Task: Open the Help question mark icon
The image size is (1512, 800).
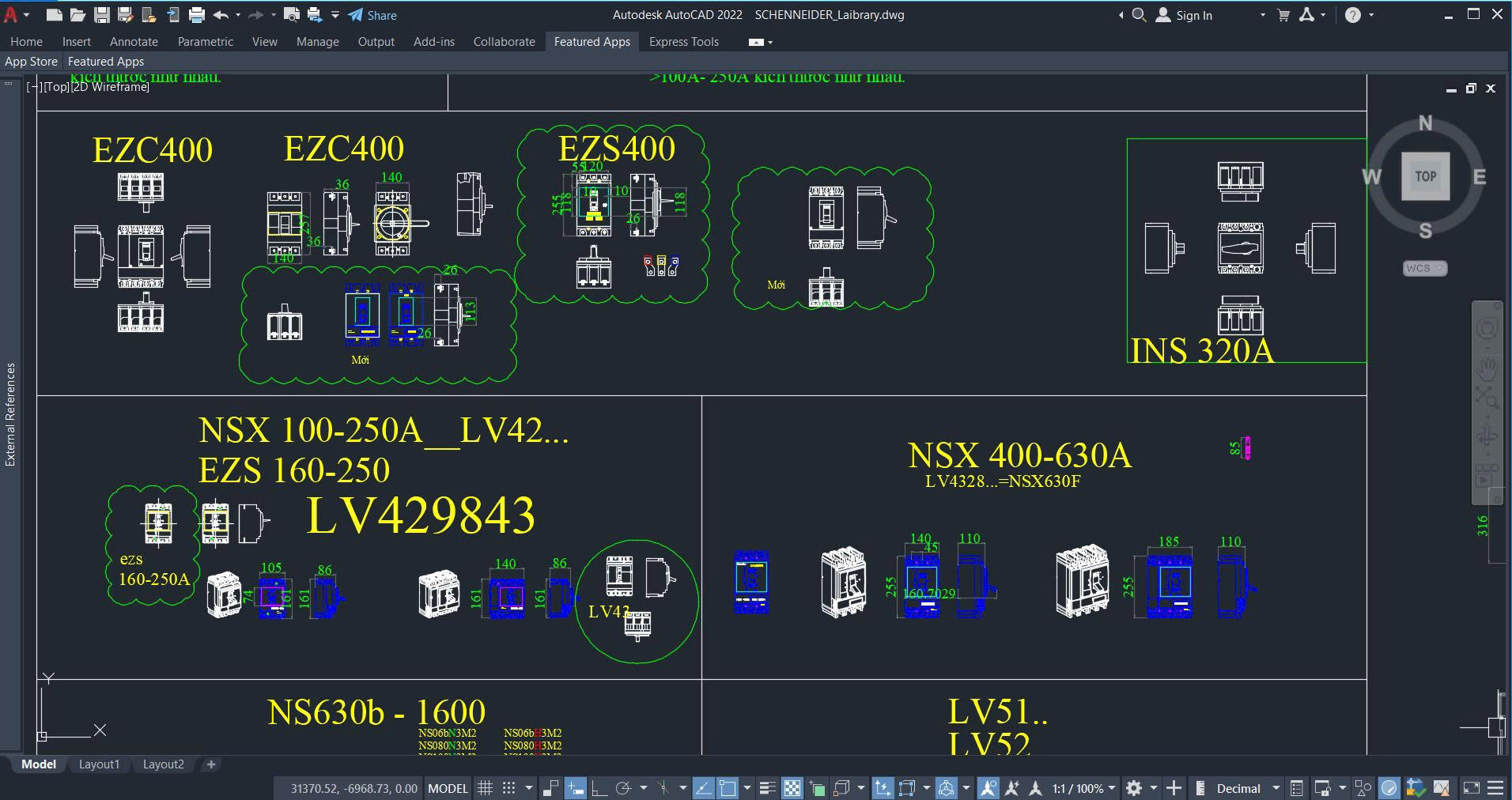Action: click(1353, 15)
